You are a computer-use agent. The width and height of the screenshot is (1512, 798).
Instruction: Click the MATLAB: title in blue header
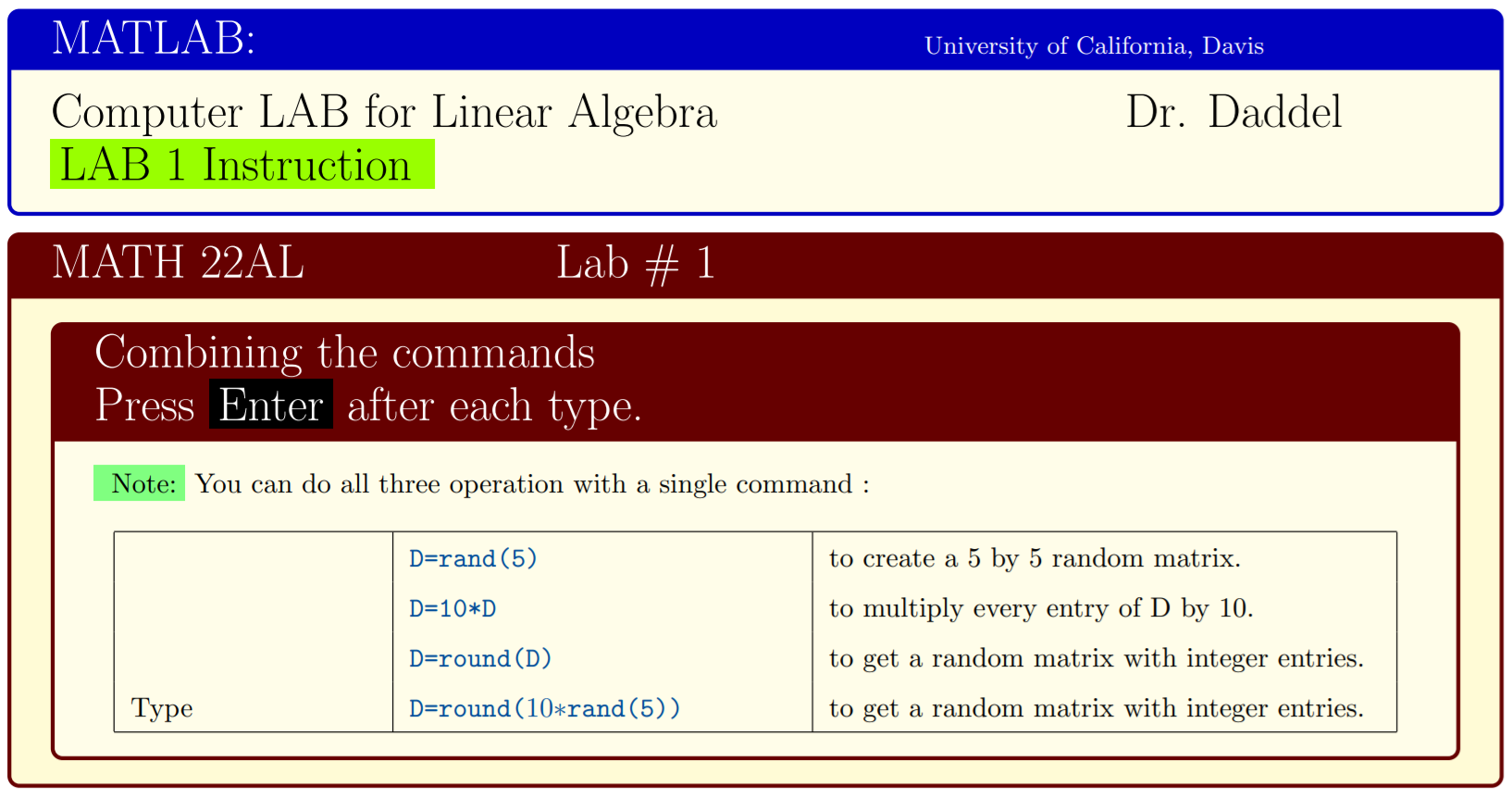click(x=154, y=40)
